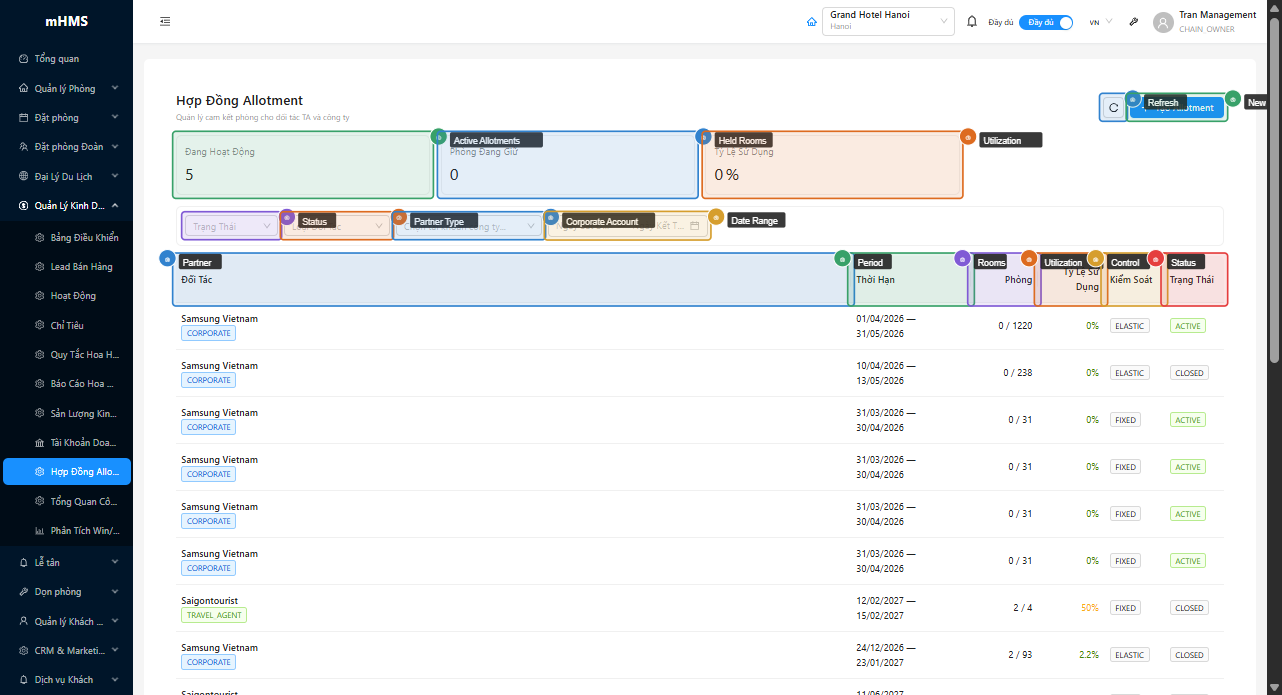1282x695 pixels.
Task: Click the Saigontourist TRAVEL_AGENT row
Action: pos(500,608)
